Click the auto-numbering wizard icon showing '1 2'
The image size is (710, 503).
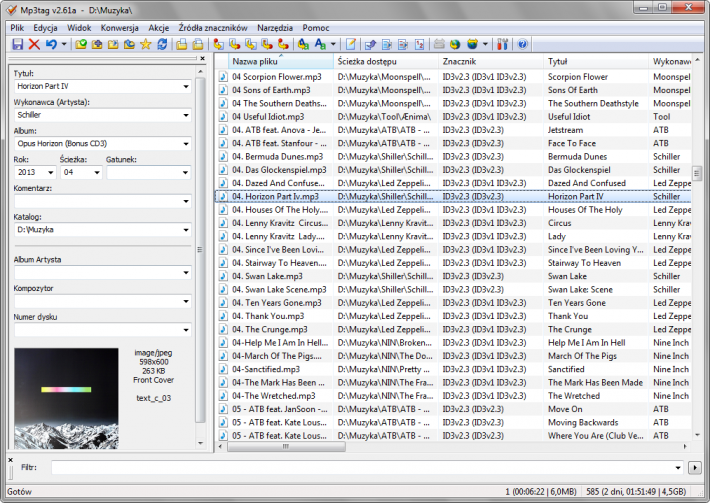coord(420,44)
